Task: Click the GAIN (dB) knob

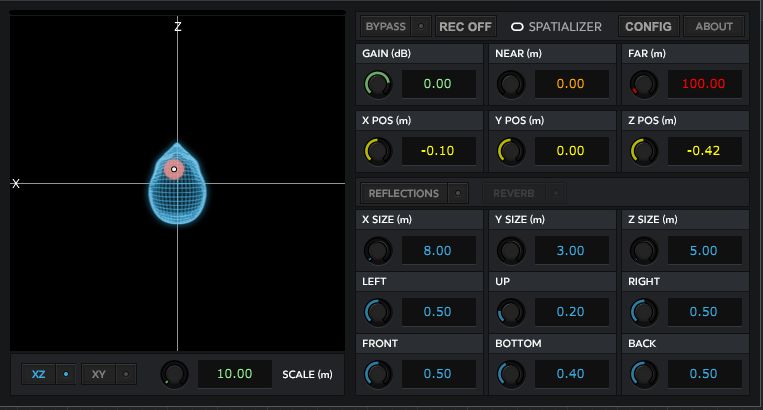Action: pyautogui.click(x=378, y=84)
